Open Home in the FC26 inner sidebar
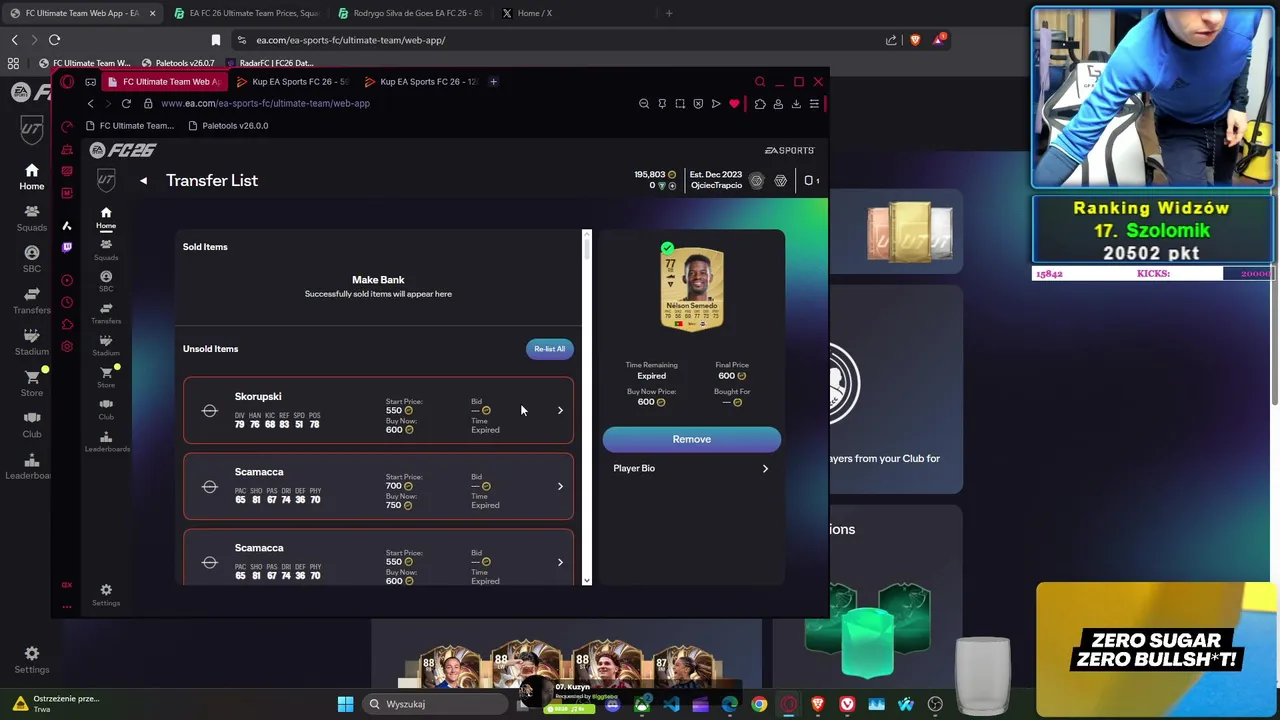 pos(105,218)
